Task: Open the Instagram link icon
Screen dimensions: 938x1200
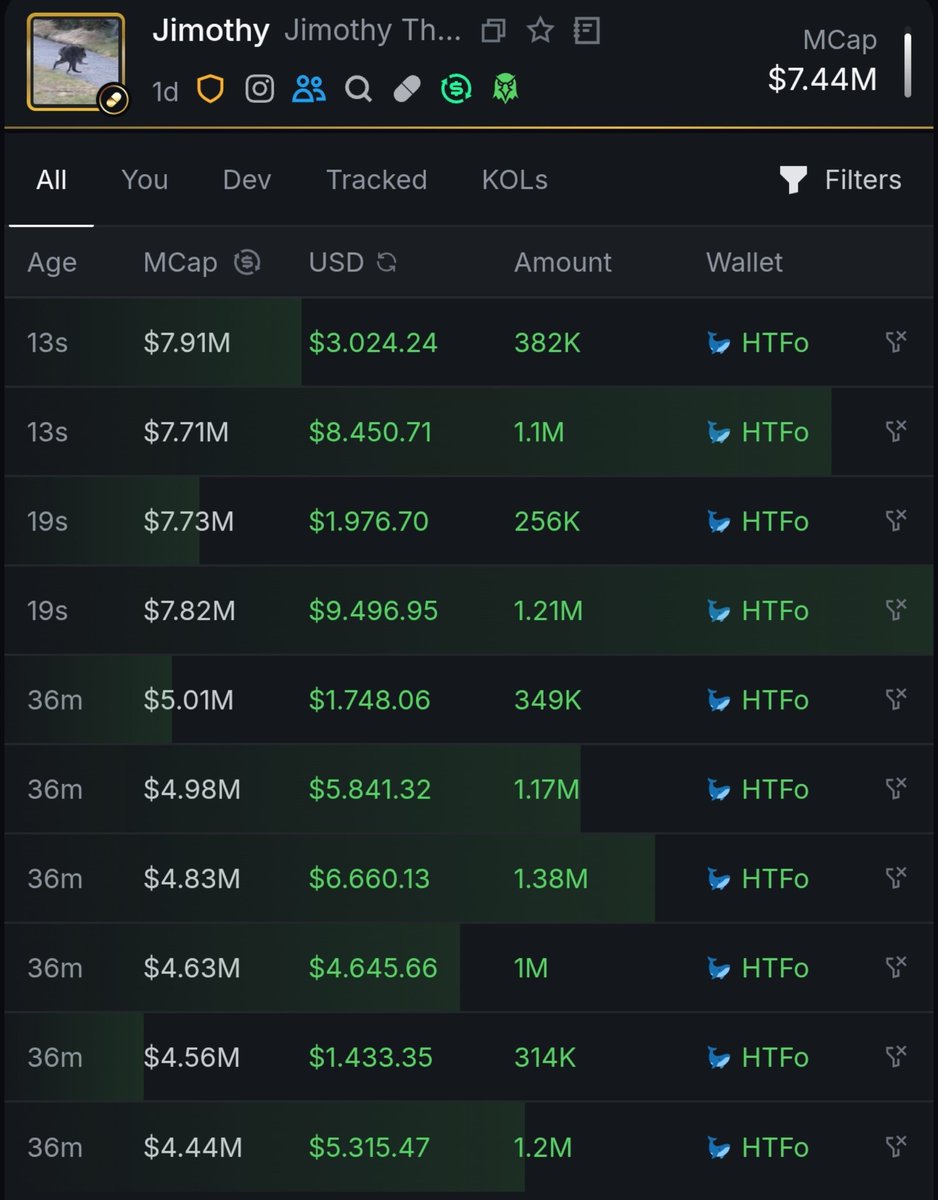Action: coord(260,90)
